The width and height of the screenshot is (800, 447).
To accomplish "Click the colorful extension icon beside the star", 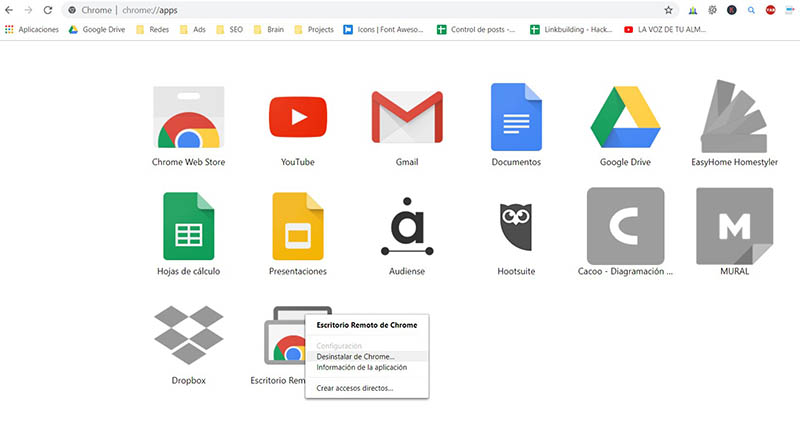I will 693,10.
